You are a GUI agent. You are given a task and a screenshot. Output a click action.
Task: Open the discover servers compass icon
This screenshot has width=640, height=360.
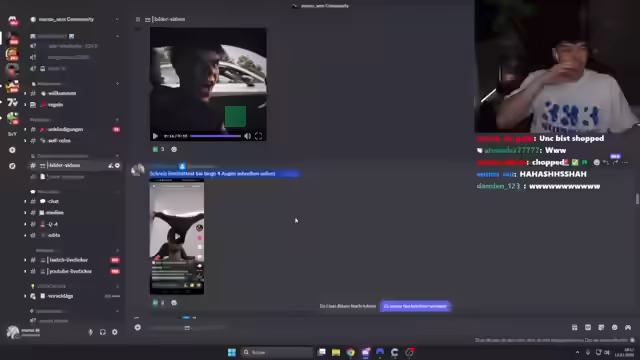click(x=12, y=166)
